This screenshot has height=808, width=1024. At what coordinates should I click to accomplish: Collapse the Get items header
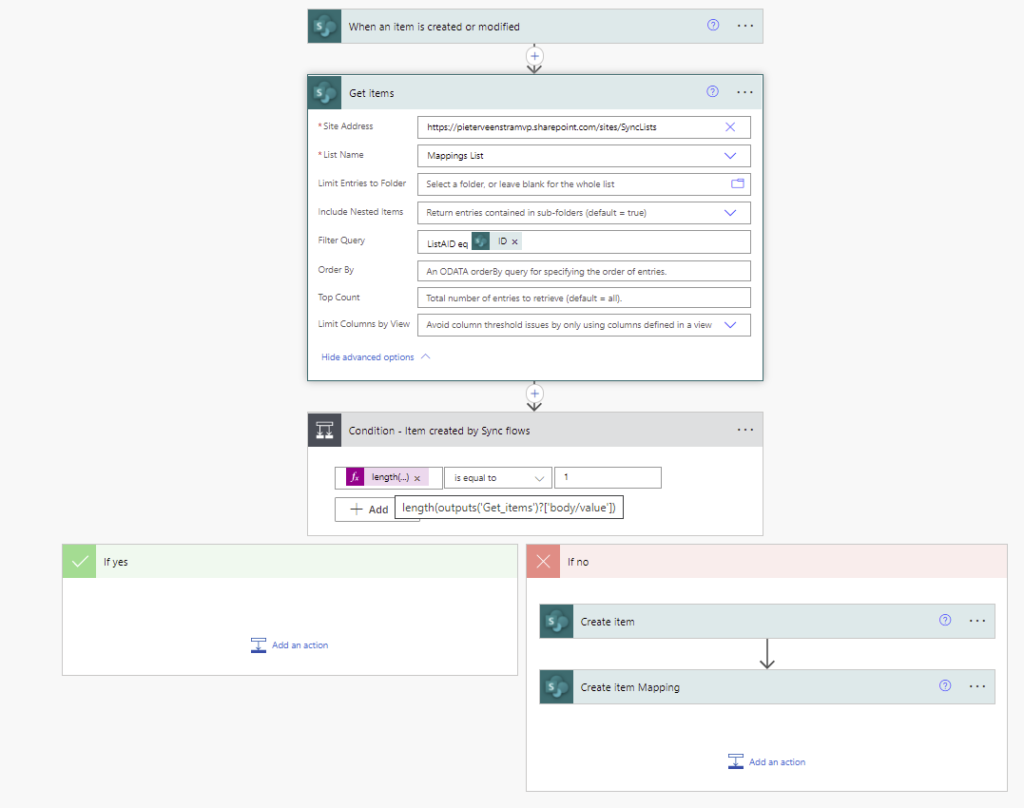(536, 93)
